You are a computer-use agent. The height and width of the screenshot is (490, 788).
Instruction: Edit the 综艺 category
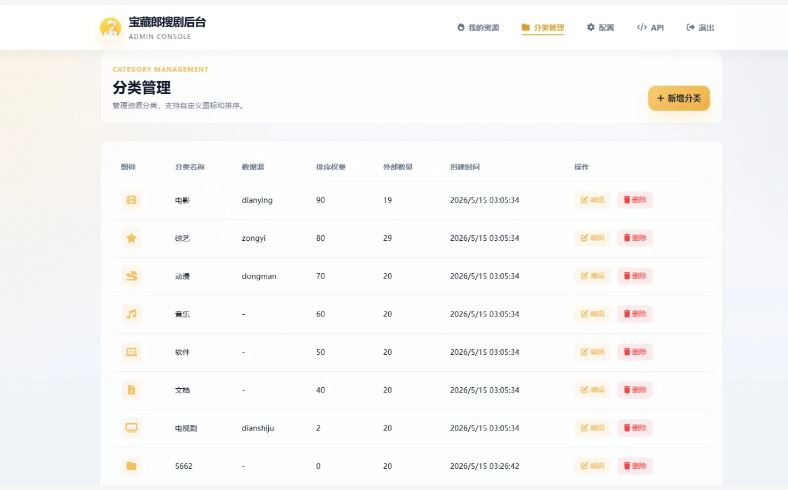pyautogui.click(x=592, y=238)
